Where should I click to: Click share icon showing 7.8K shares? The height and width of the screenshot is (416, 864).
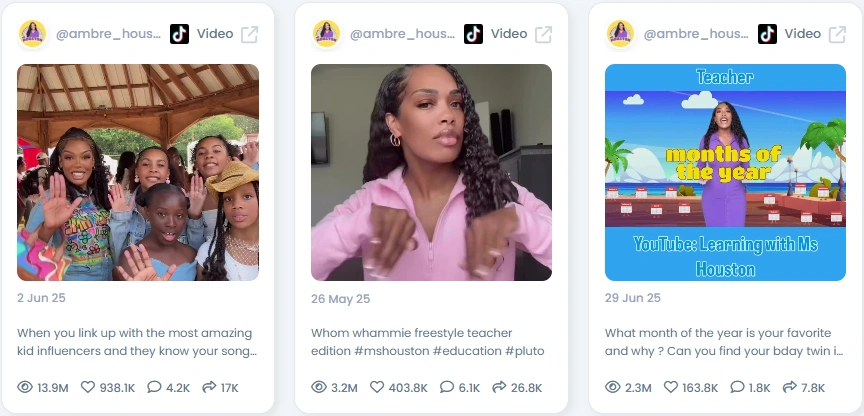[x=790, y=387]
